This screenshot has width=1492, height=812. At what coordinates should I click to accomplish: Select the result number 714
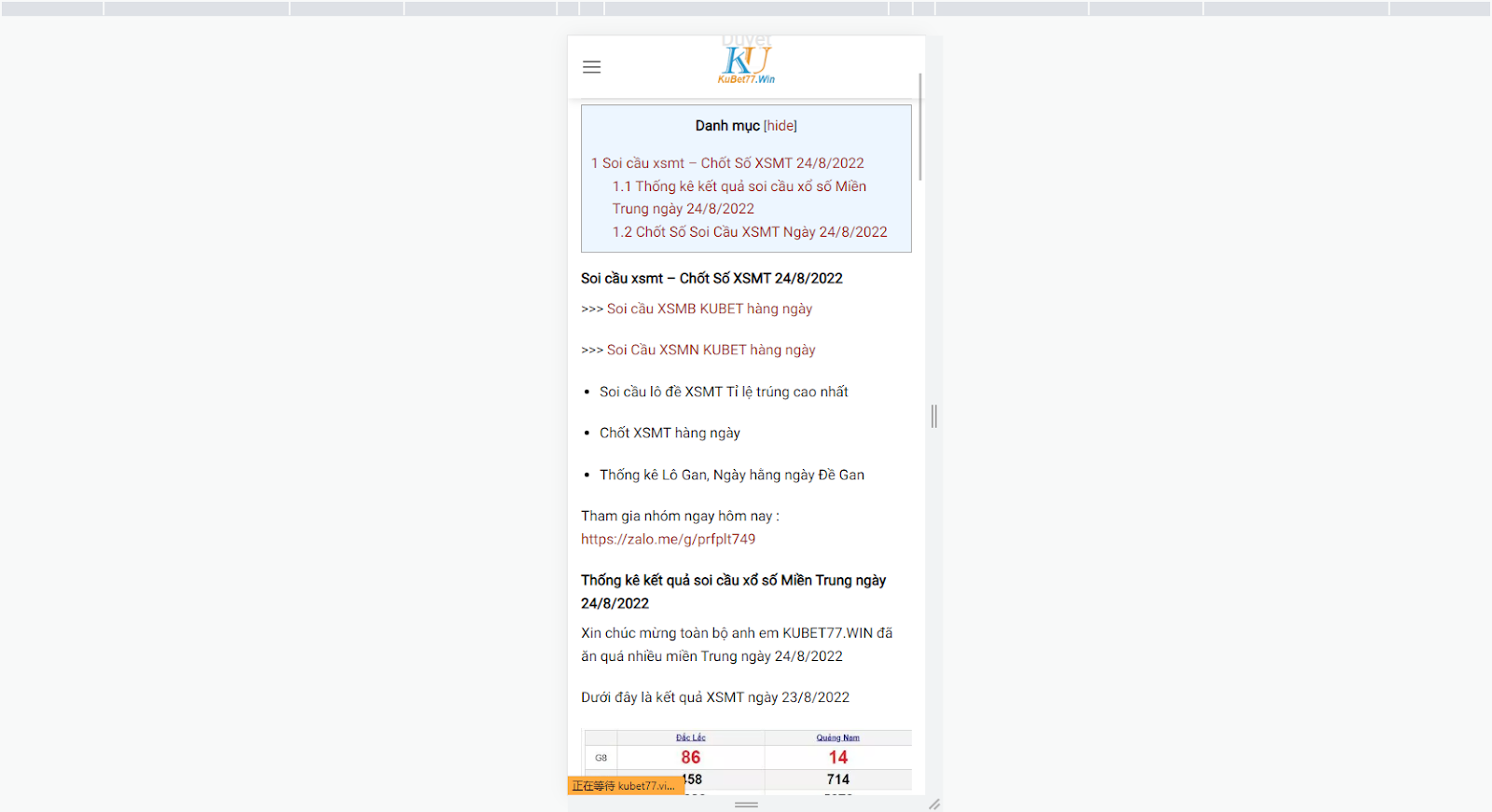[x=838, y=779]
